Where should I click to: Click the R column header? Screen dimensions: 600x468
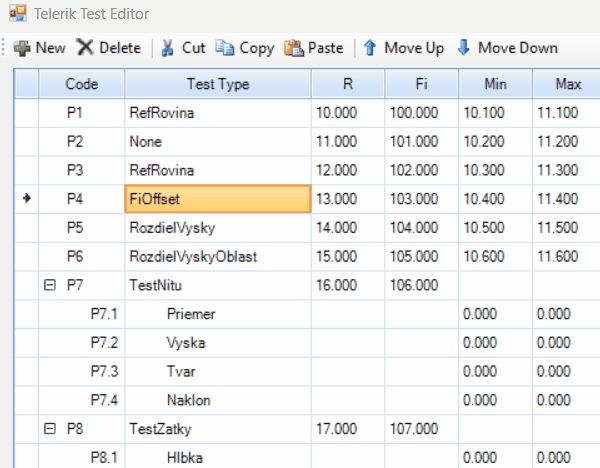[x=347, y=84]
